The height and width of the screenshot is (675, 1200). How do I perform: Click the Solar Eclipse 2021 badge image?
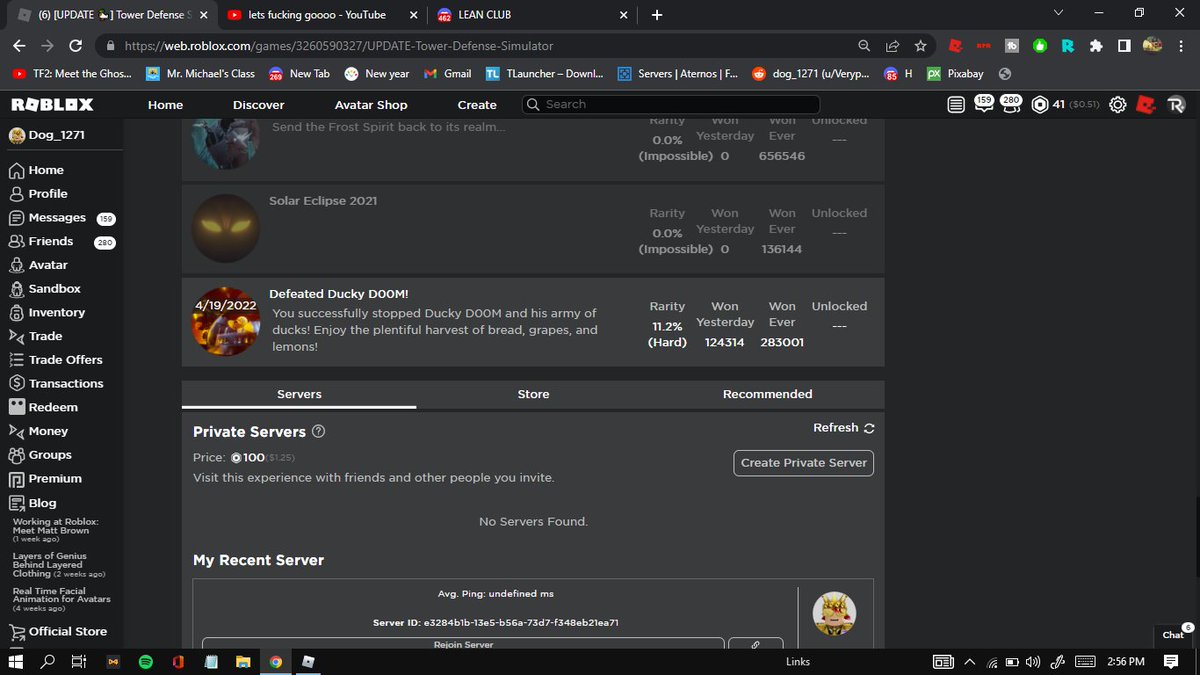[x=226, y=229]
